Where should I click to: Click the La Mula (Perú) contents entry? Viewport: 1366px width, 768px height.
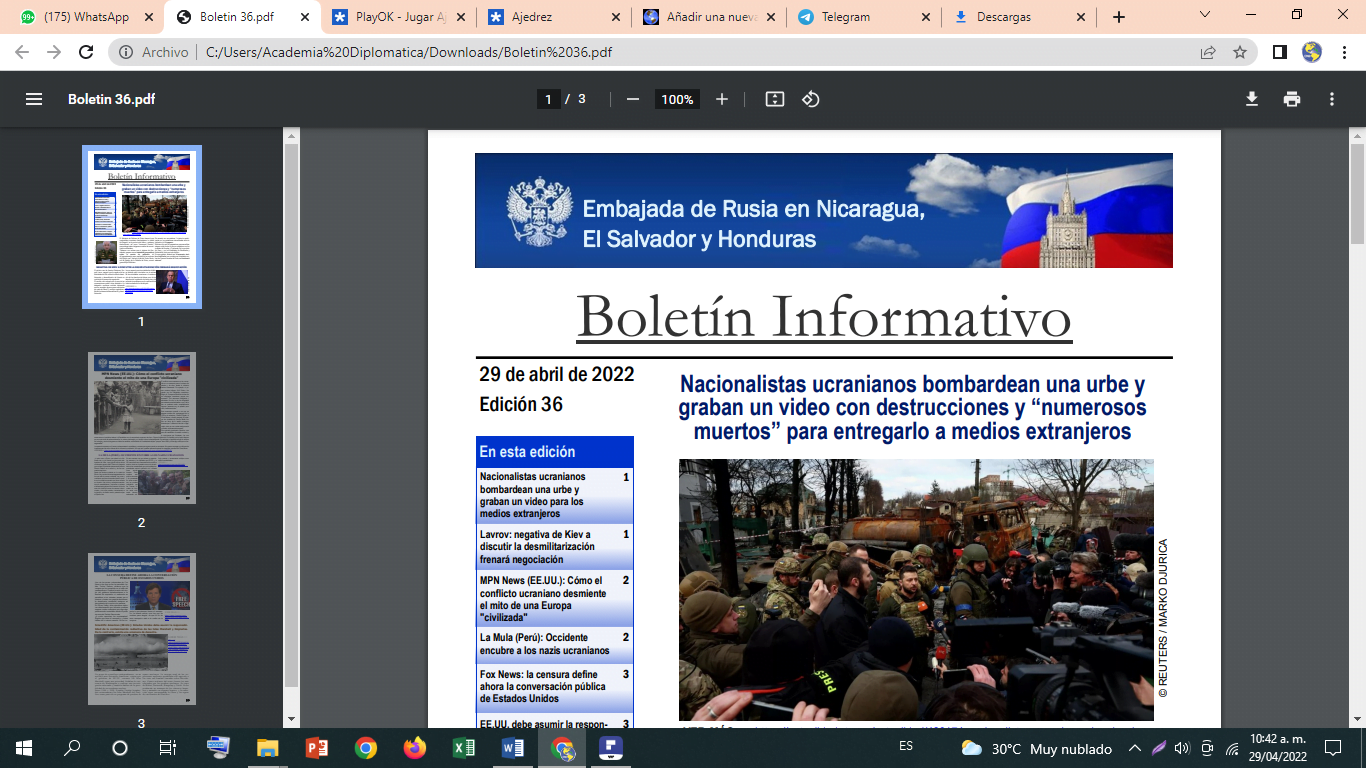click(554, 644)
